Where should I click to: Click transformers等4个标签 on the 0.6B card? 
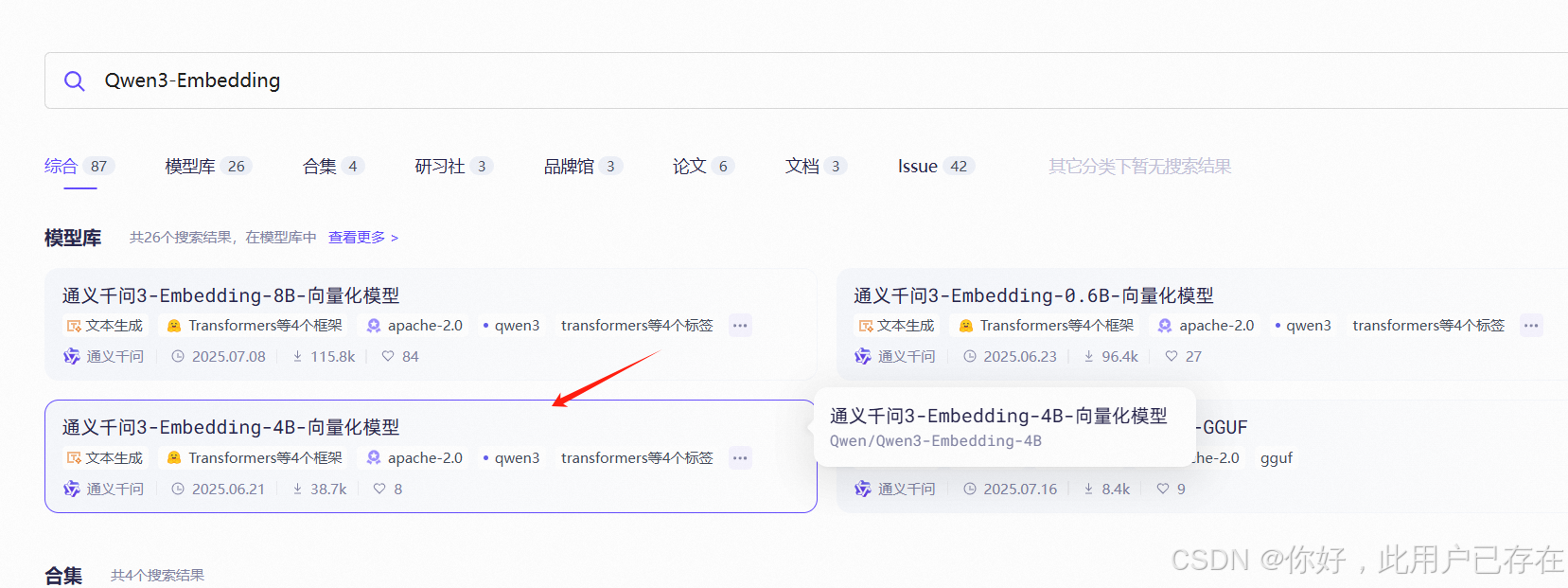(1428, 326)
